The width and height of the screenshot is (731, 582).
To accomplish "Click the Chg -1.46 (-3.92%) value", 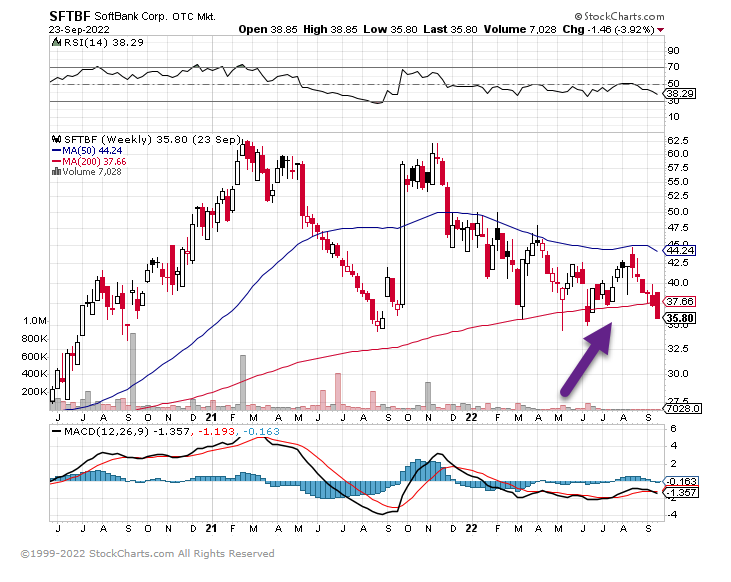I will [x=608, y=29].
